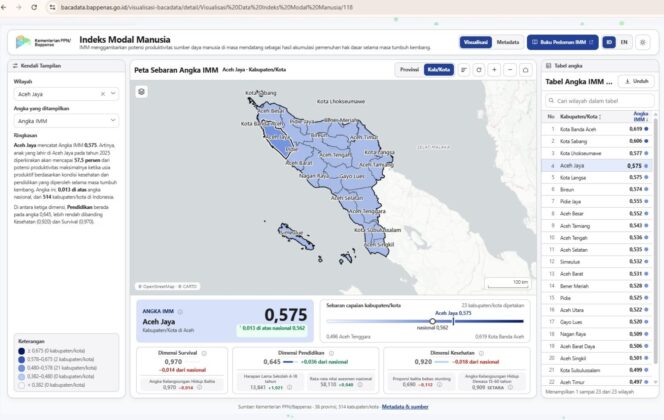Open the Metadata tab
Viewport: 664px width, 420px height.
pyautogui.click(x=507, y=42)
